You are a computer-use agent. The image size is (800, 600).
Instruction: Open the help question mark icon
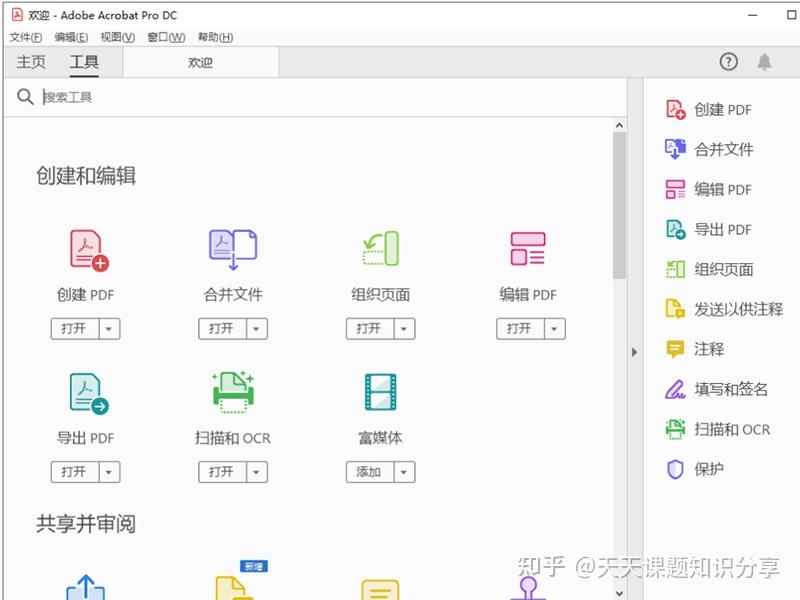(x=729, y=62)
